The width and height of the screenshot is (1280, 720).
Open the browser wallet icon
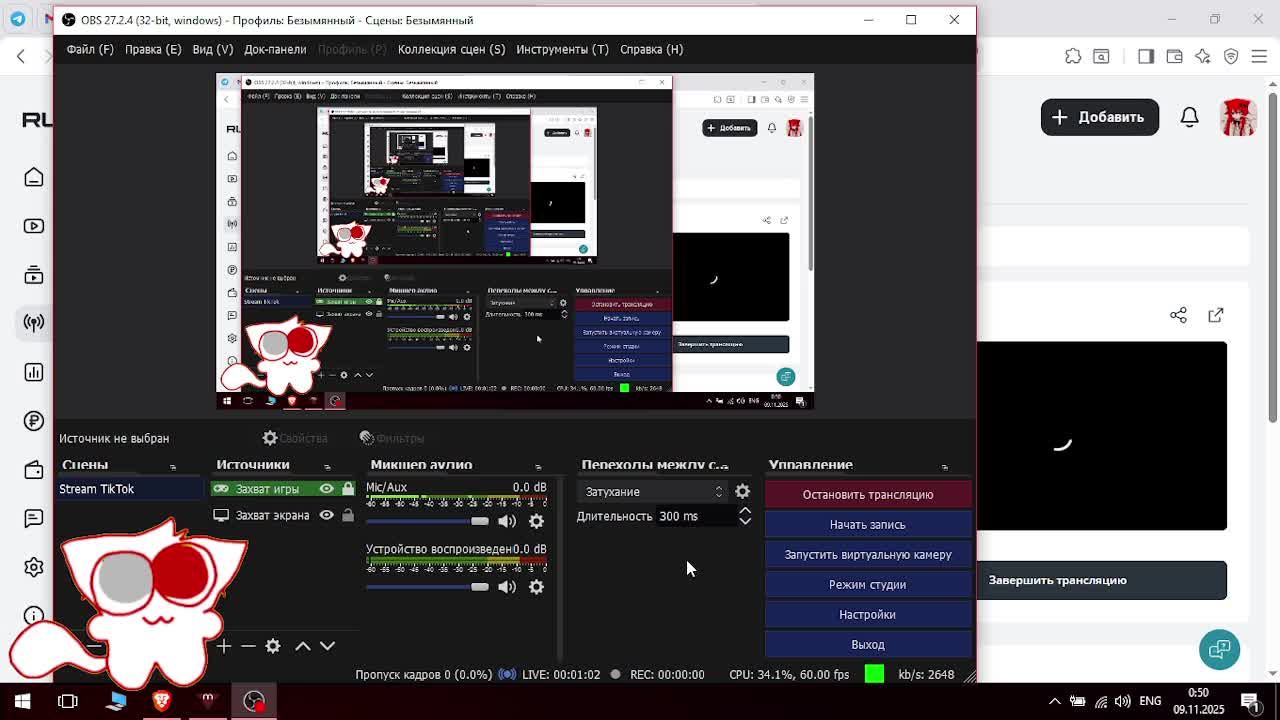(x=1174, y=56)
